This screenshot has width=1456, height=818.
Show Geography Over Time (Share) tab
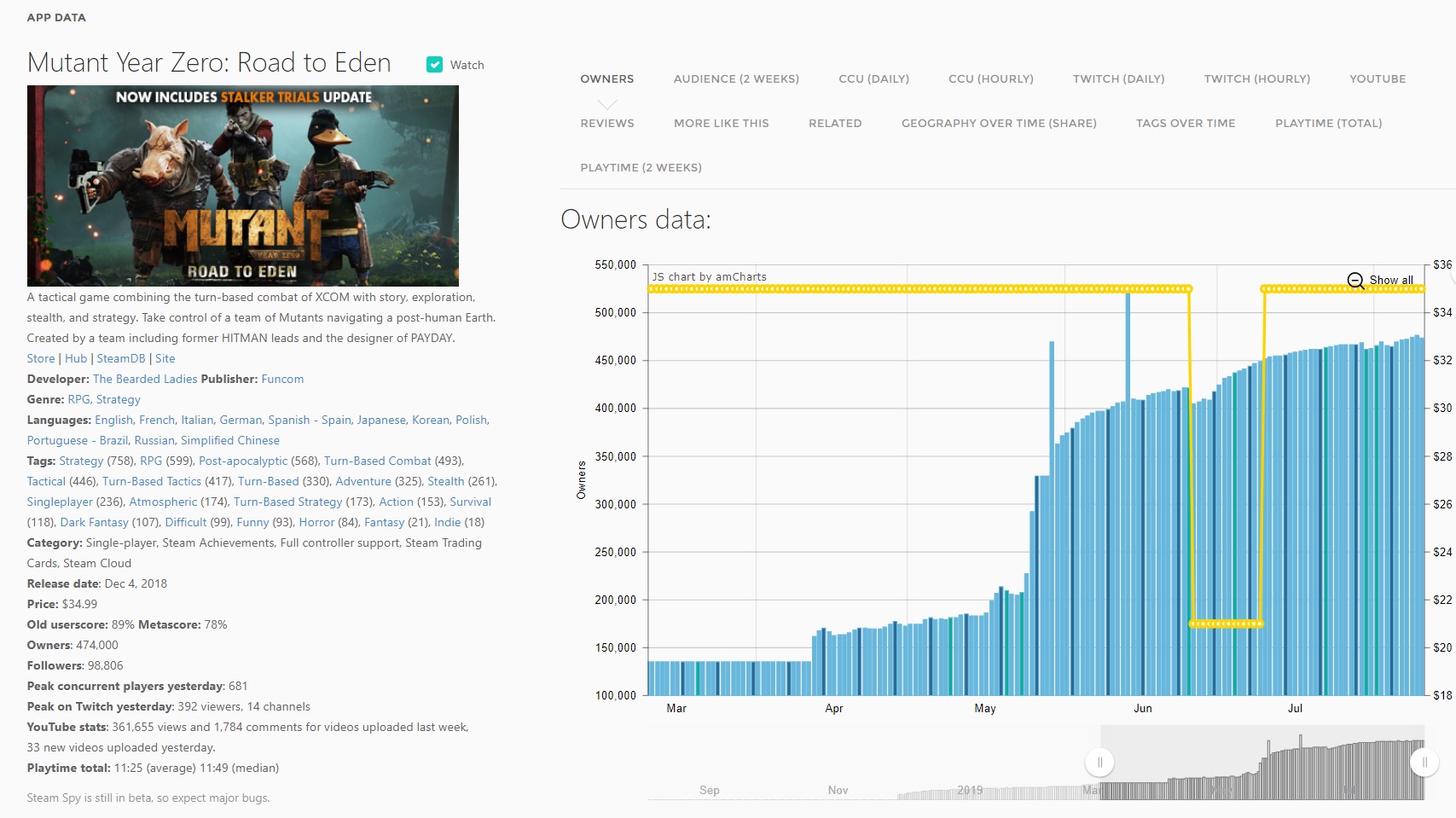coord(999,123)
